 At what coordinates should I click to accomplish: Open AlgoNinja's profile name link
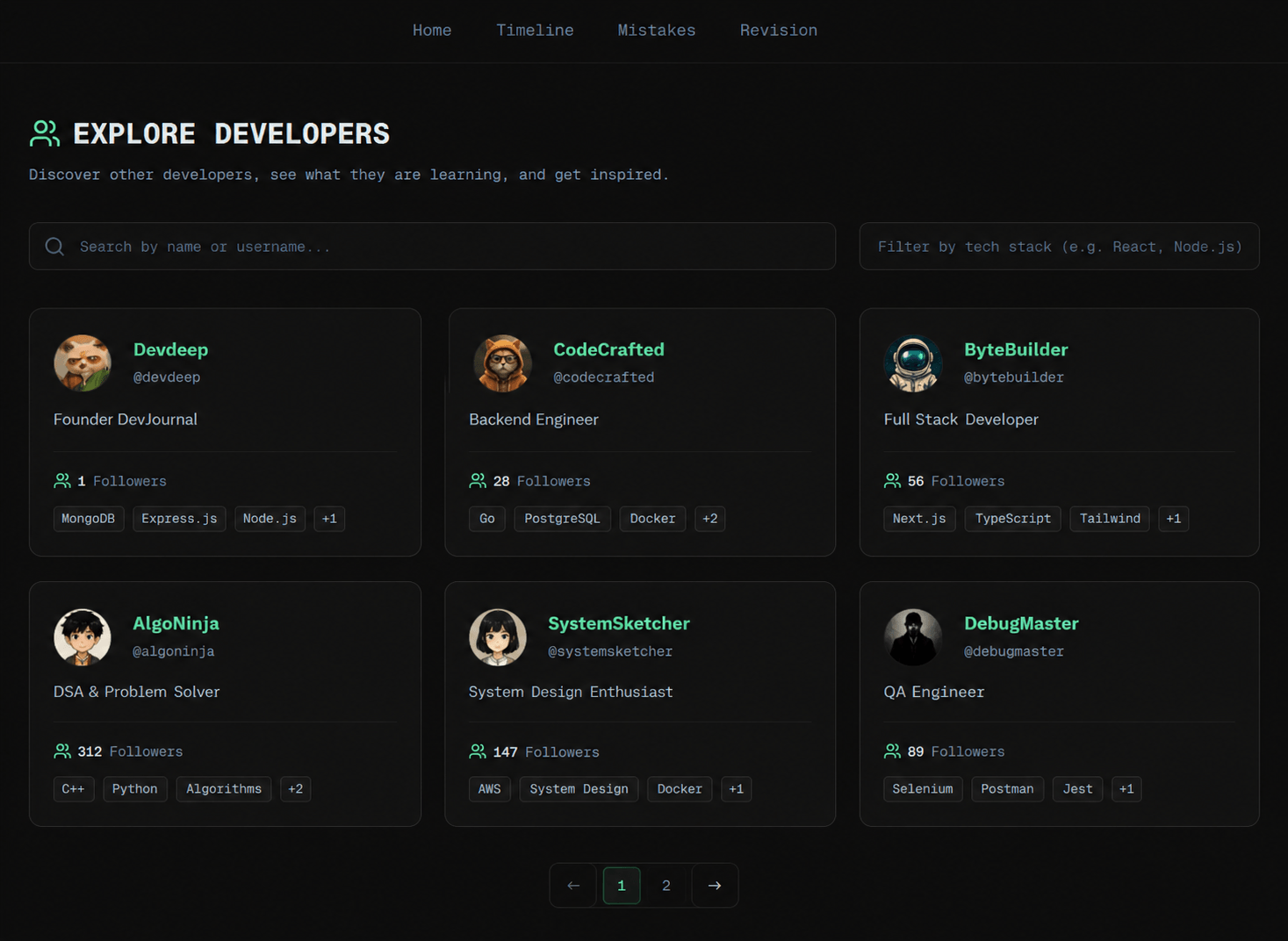coord(176,623)
